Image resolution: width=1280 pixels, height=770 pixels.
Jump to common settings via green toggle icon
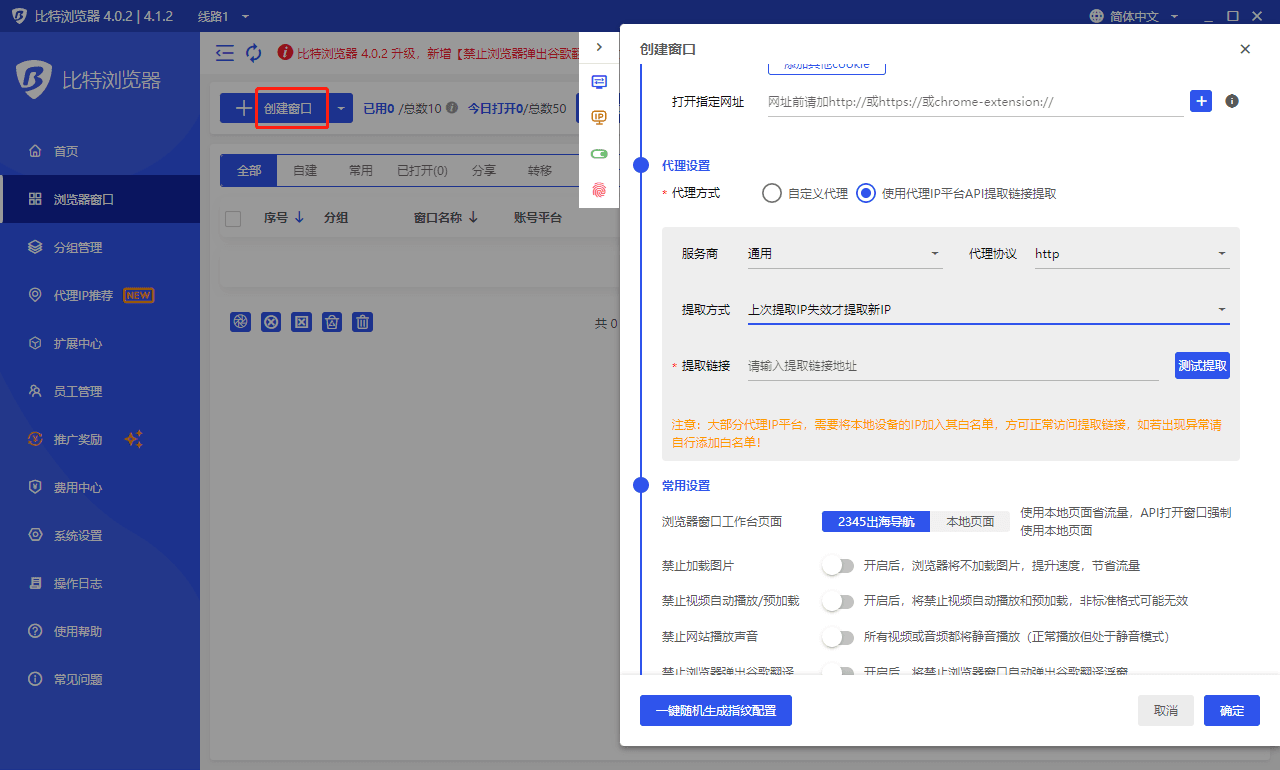[x=599, y=153]
